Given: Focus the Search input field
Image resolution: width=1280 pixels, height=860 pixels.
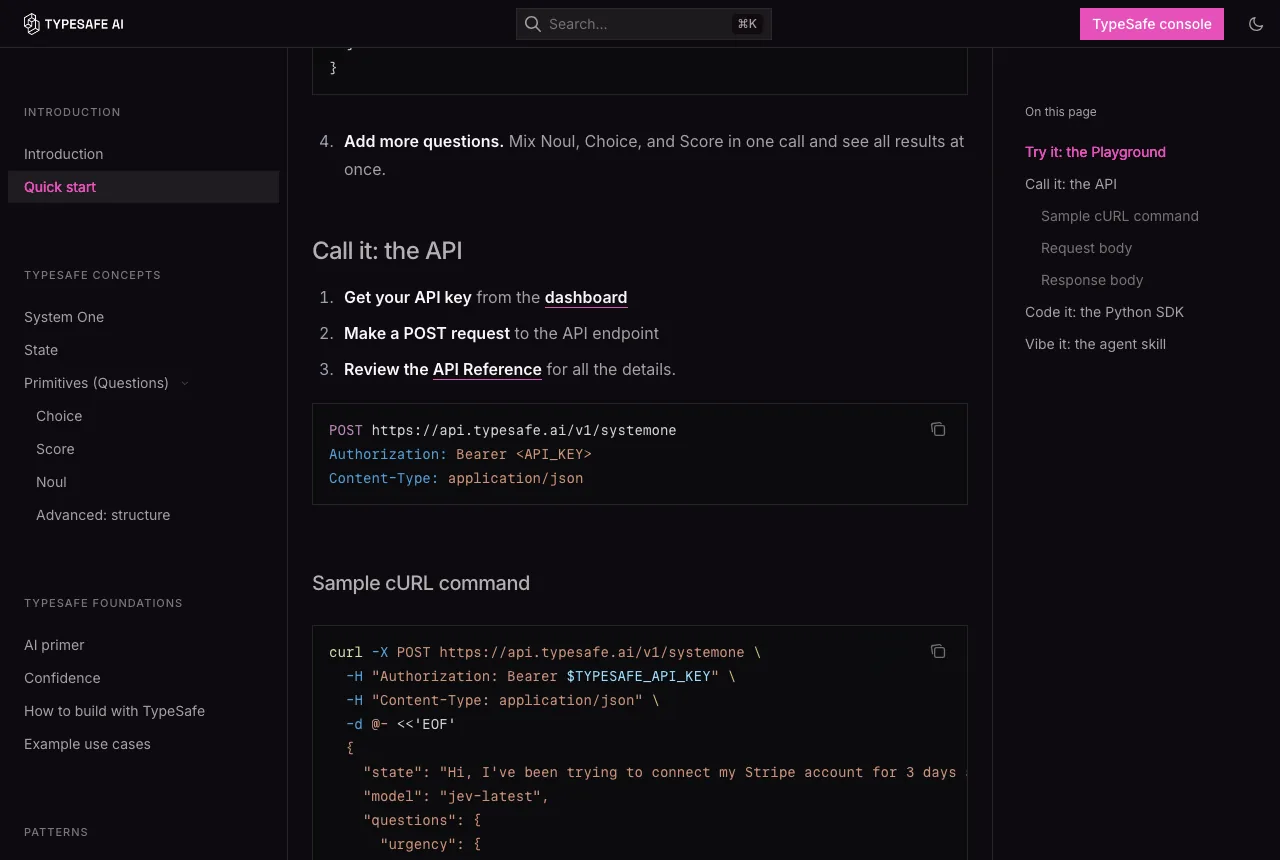Looking at the screenshot, I should point(643,24).
